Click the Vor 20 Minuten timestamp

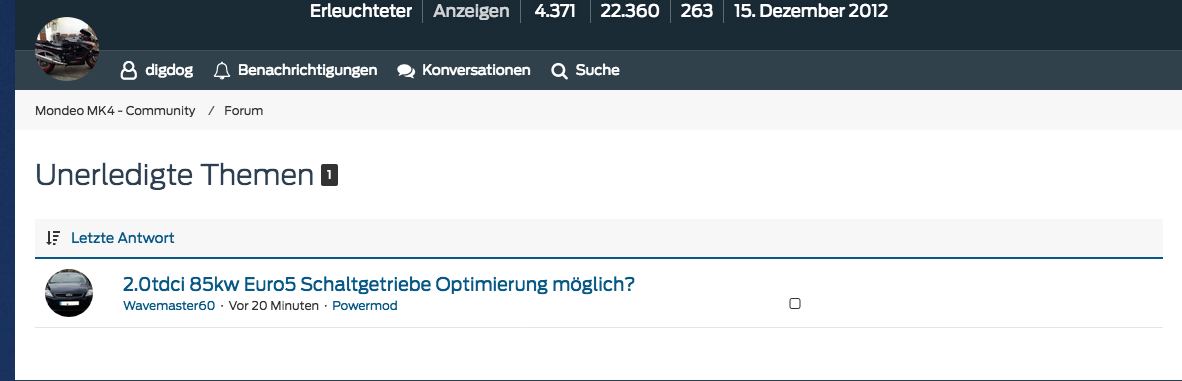tap(274, 306)
